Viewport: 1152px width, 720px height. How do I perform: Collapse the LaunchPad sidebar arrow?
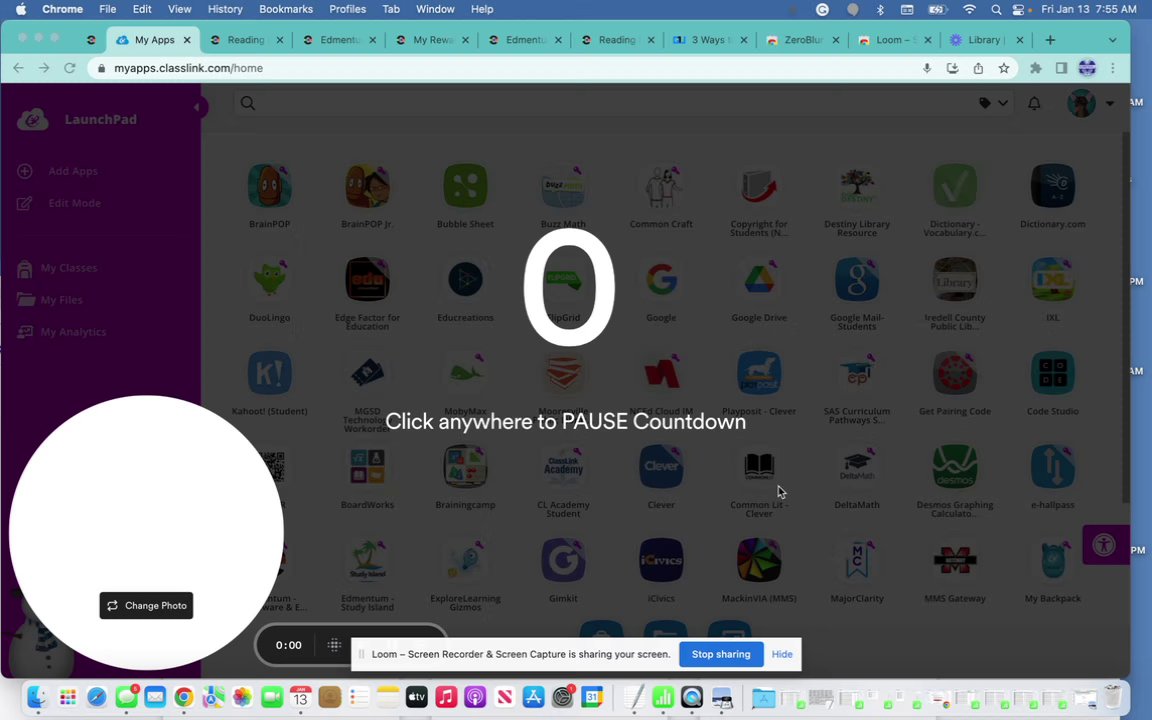click(197, 107)
